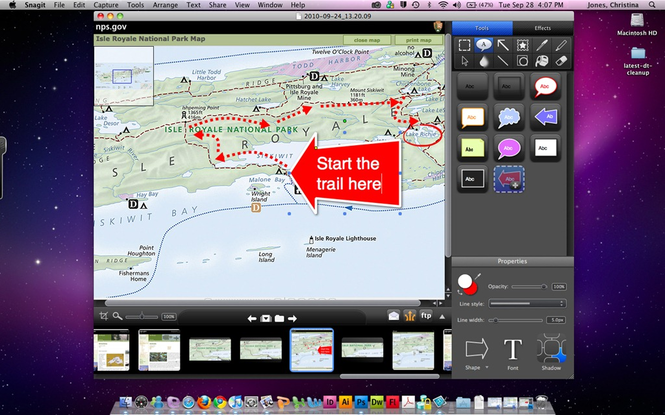The width and height of the screenshot is (665, 415).
Task: Choose the yellow sticky note callout style
Action: 472,148
